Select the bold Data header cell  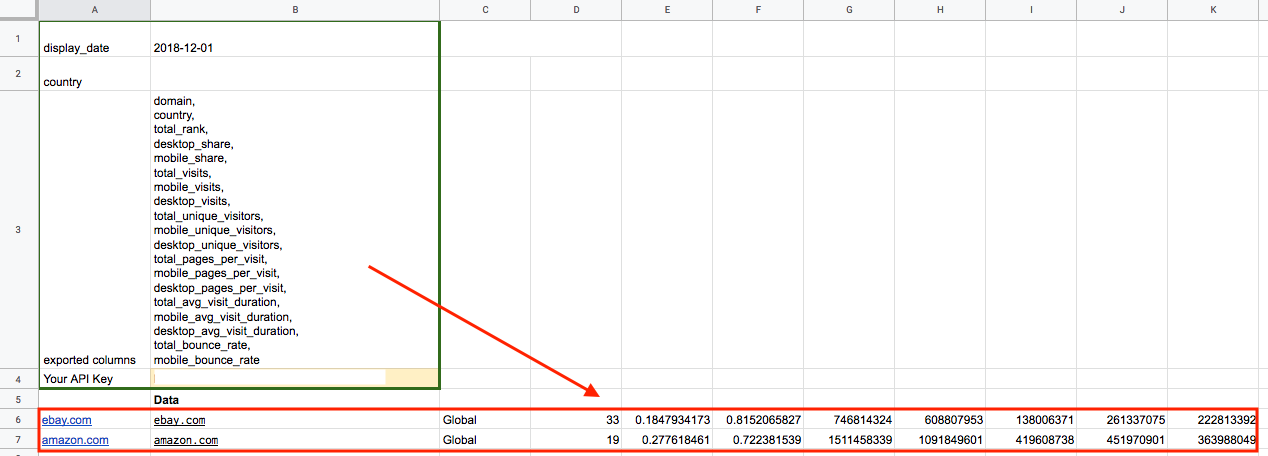(x=295, y=399)
